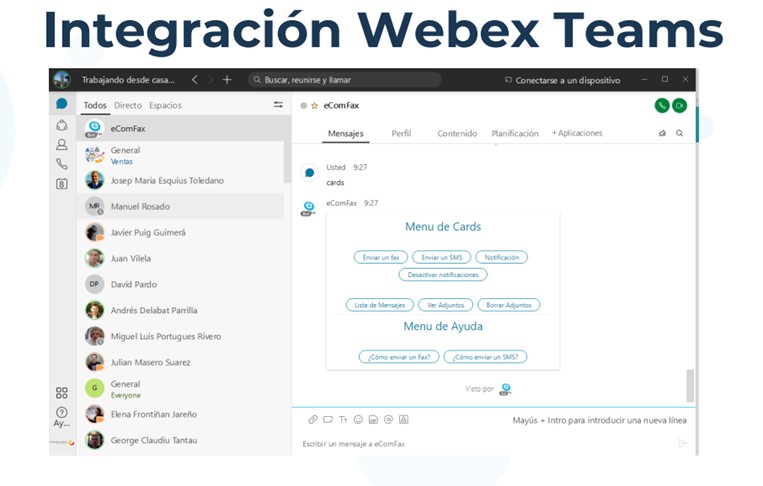Click the Borrar Adjuntos button

(509, 305)
